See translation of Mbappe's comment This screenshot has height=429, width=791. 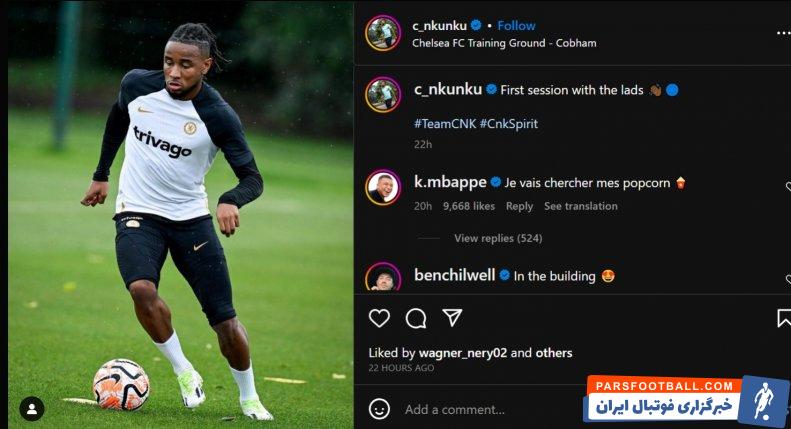pyautogui.click(x=581, y=206)
